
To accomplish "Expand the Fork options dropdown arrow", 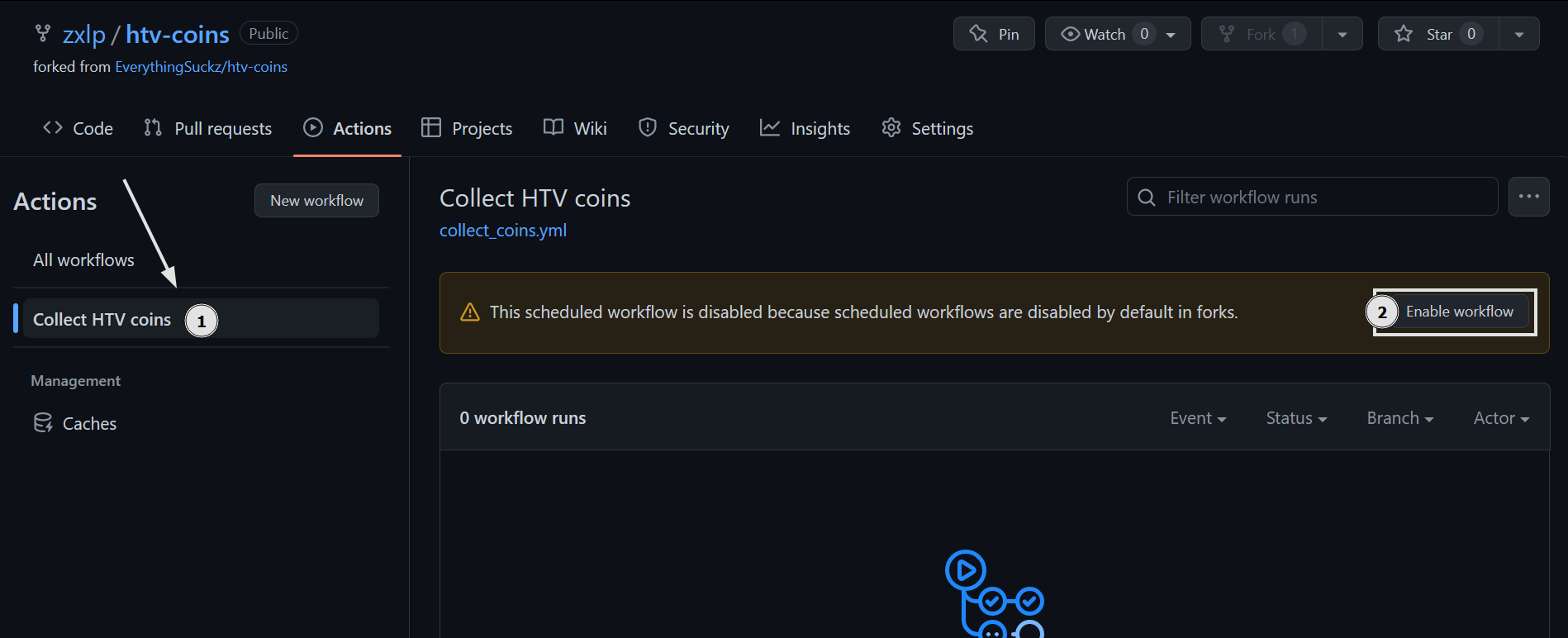I will pos(1342,35).
